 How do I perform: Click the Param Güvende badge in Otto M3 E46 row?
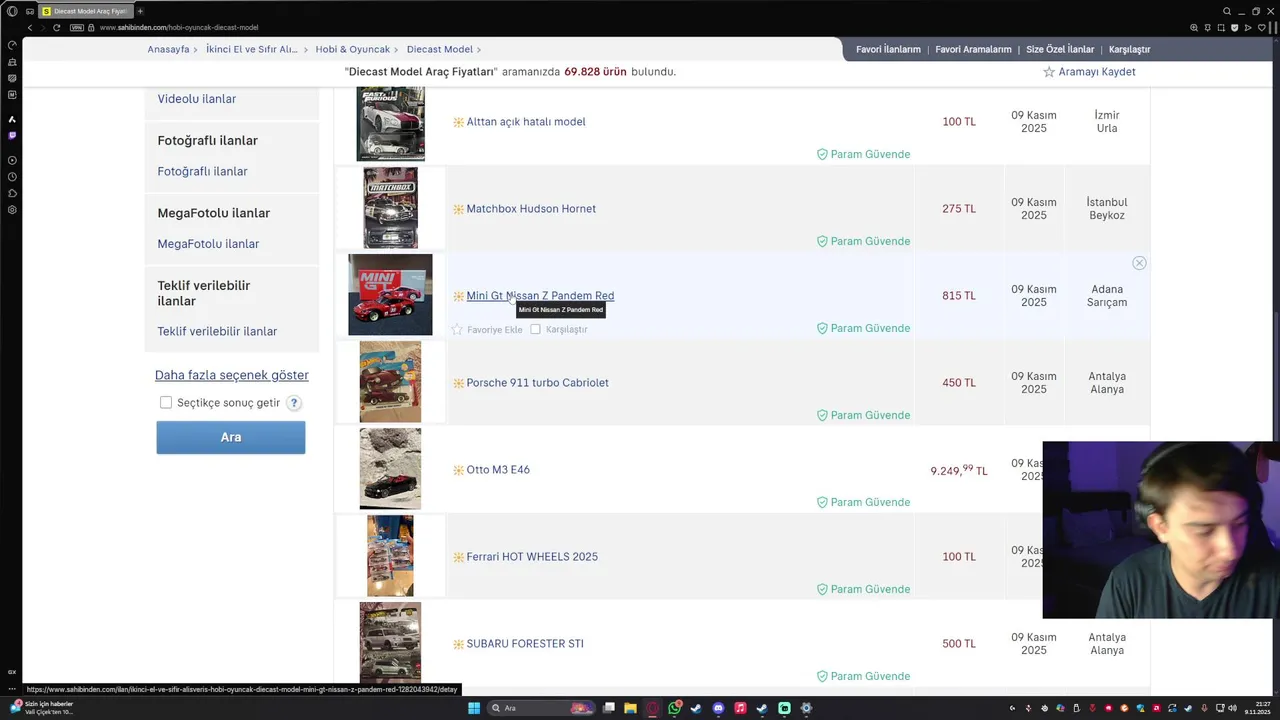(x=863, y=502)
